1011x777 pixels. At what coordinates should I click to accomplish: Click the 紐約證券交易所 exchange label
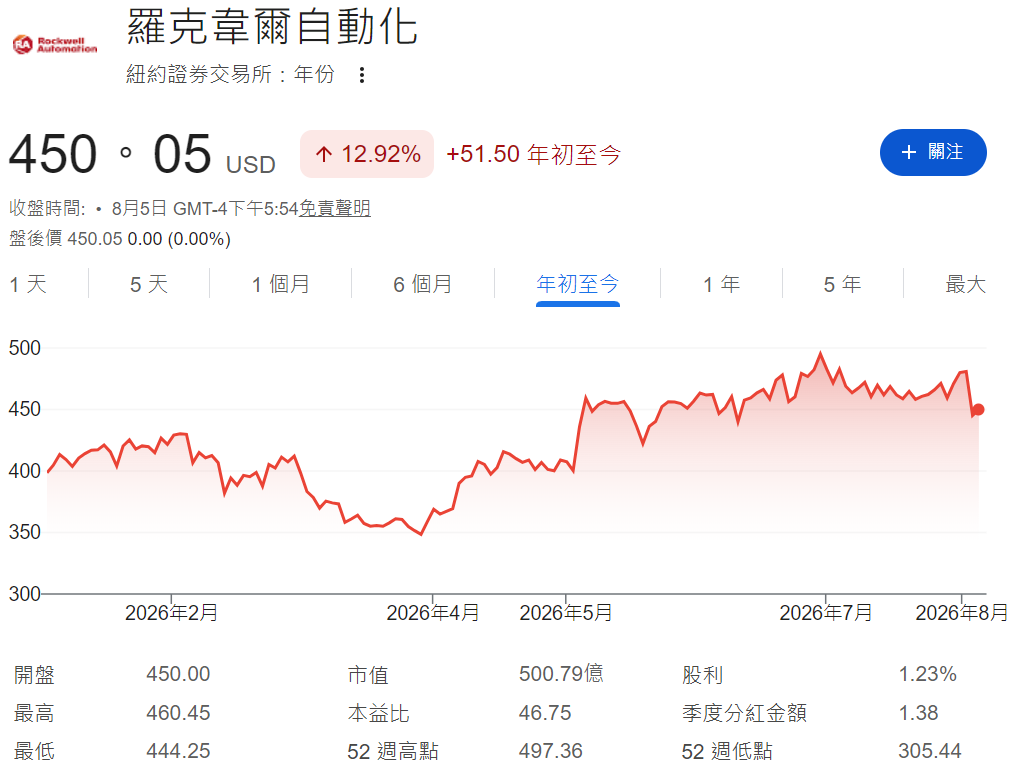pyautogui.click(x=199, y=75)
